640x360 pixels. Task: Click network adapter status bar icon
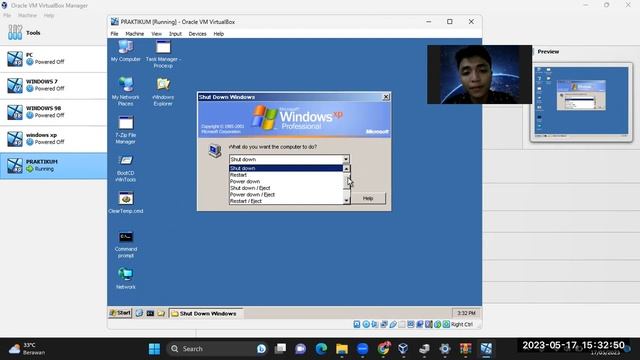click(384, 324)
